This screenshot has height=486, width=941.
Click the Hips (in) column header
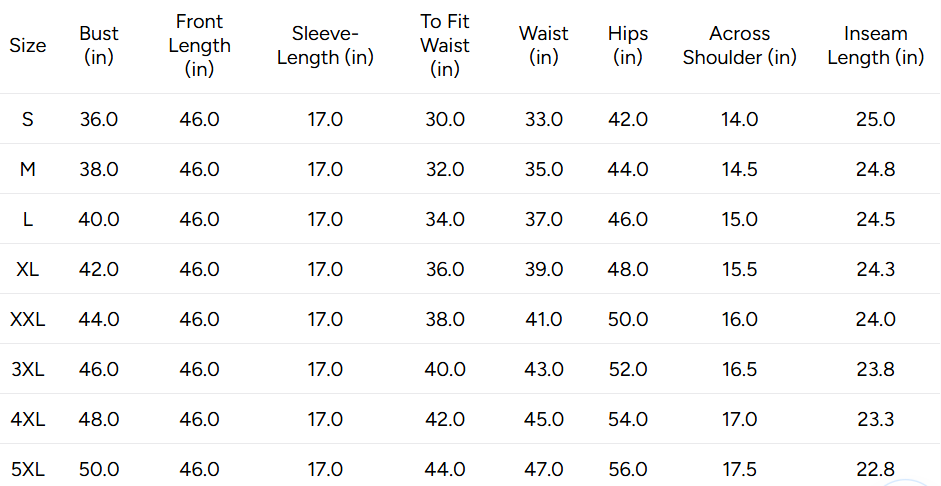click(x=628, y=45)
